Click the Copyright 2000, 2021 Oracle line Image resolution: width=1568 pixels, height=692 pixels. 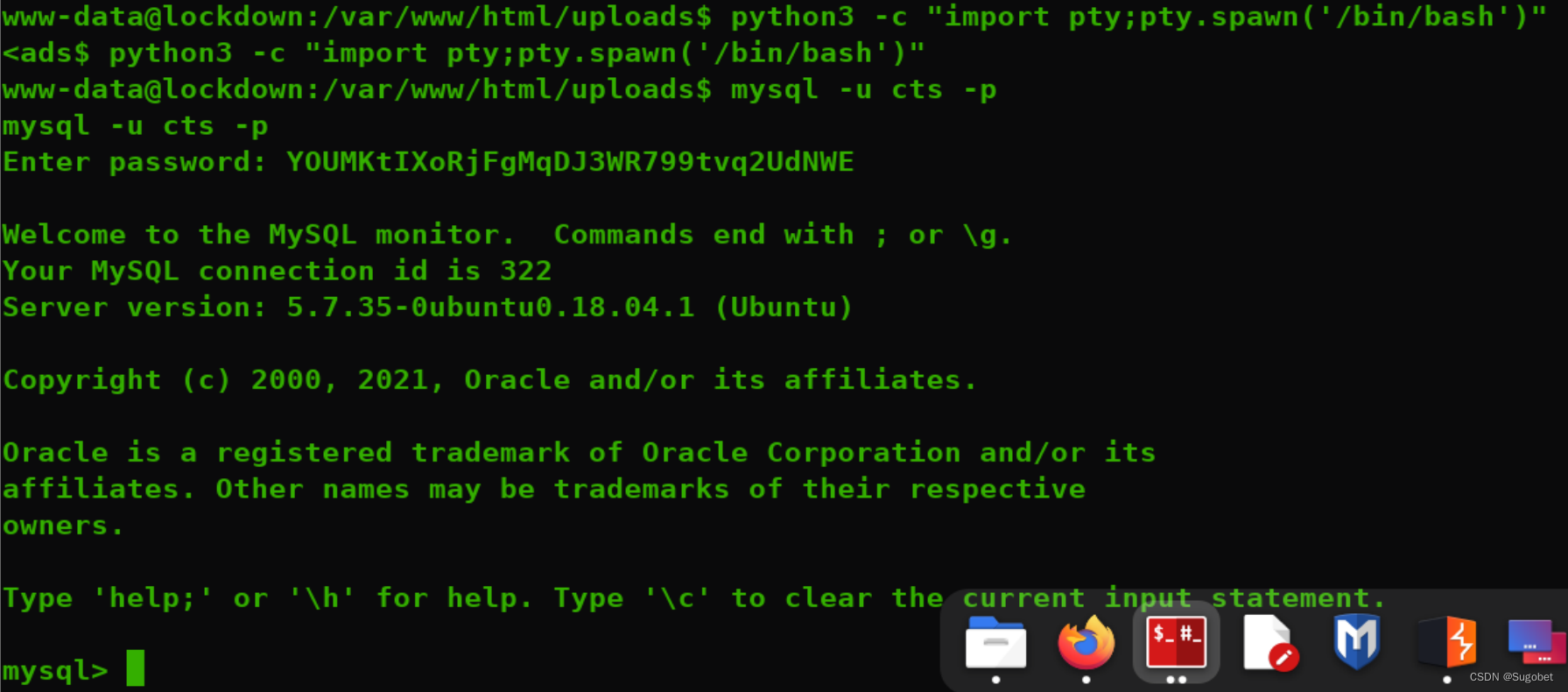point(489,380)
